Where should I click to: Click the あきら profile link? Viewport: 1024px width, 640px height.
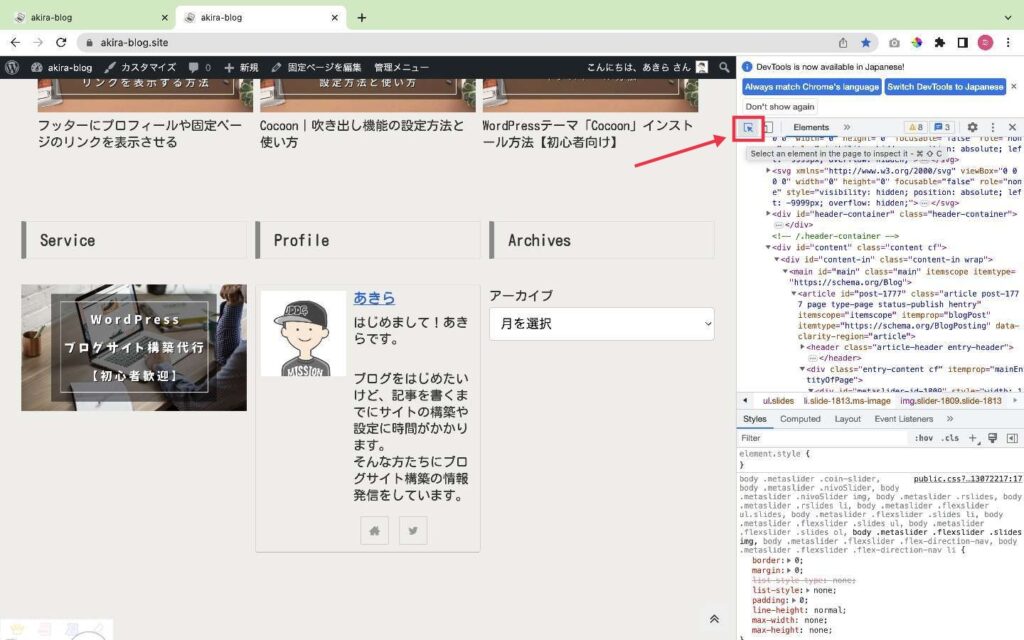[374, 298]
